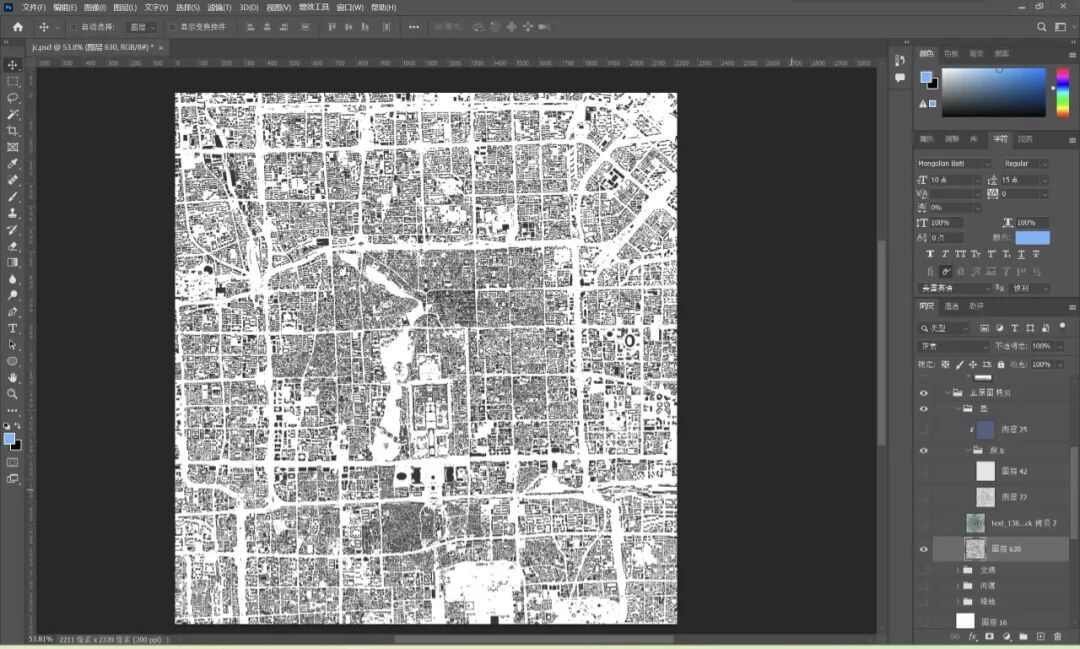Open the search icon at top right
The image size is (1080, 649).
click(x=1041, y=27)
